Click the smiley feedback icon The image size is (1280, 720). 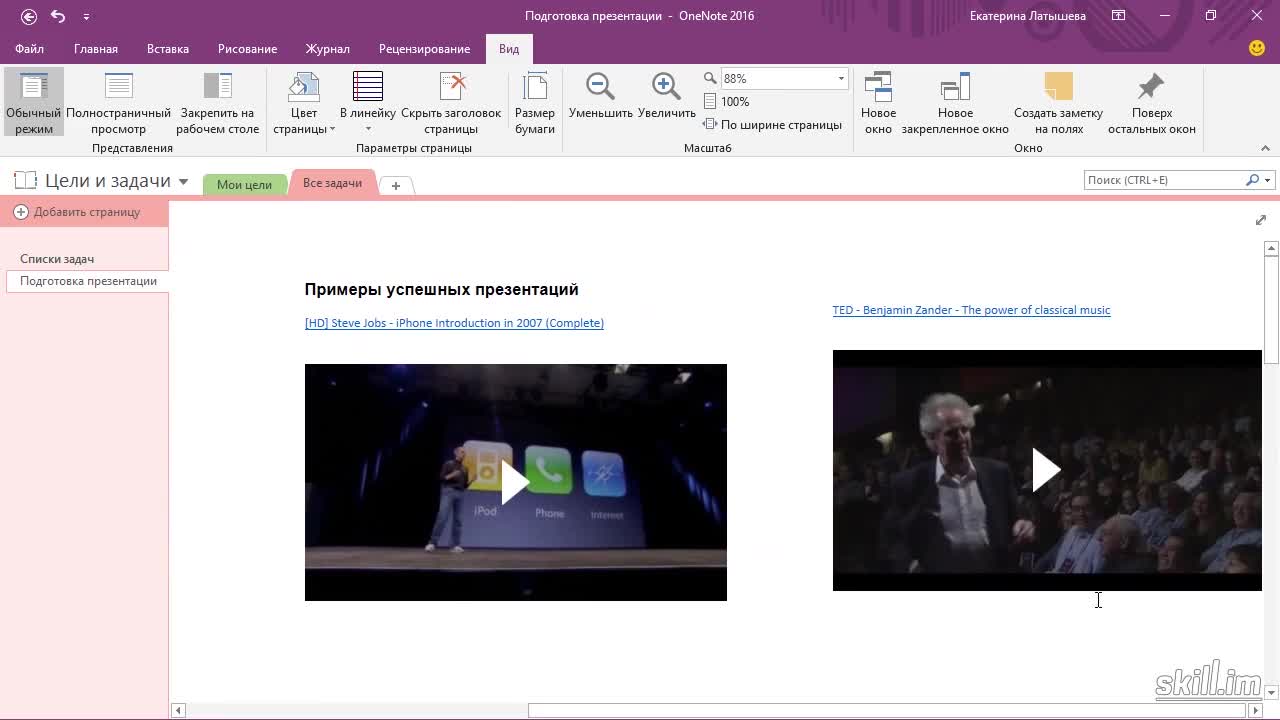pyautogui.click(x=1257, y=48)
